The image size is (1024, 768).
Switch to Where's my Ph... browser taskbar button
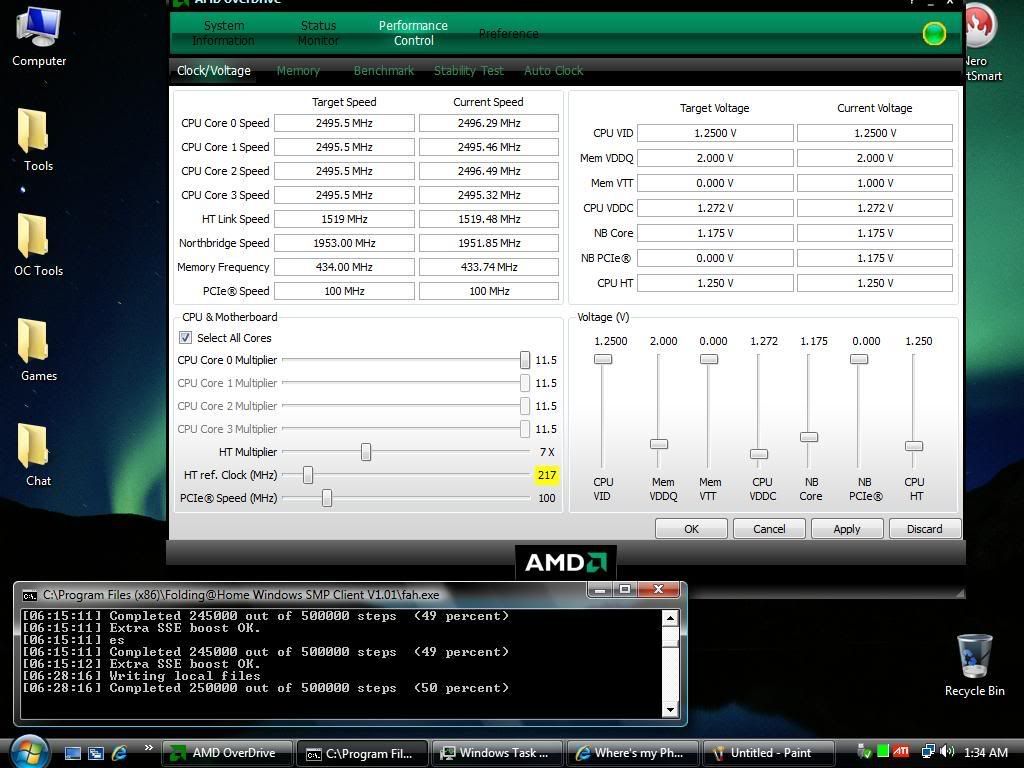coord(632,753)
